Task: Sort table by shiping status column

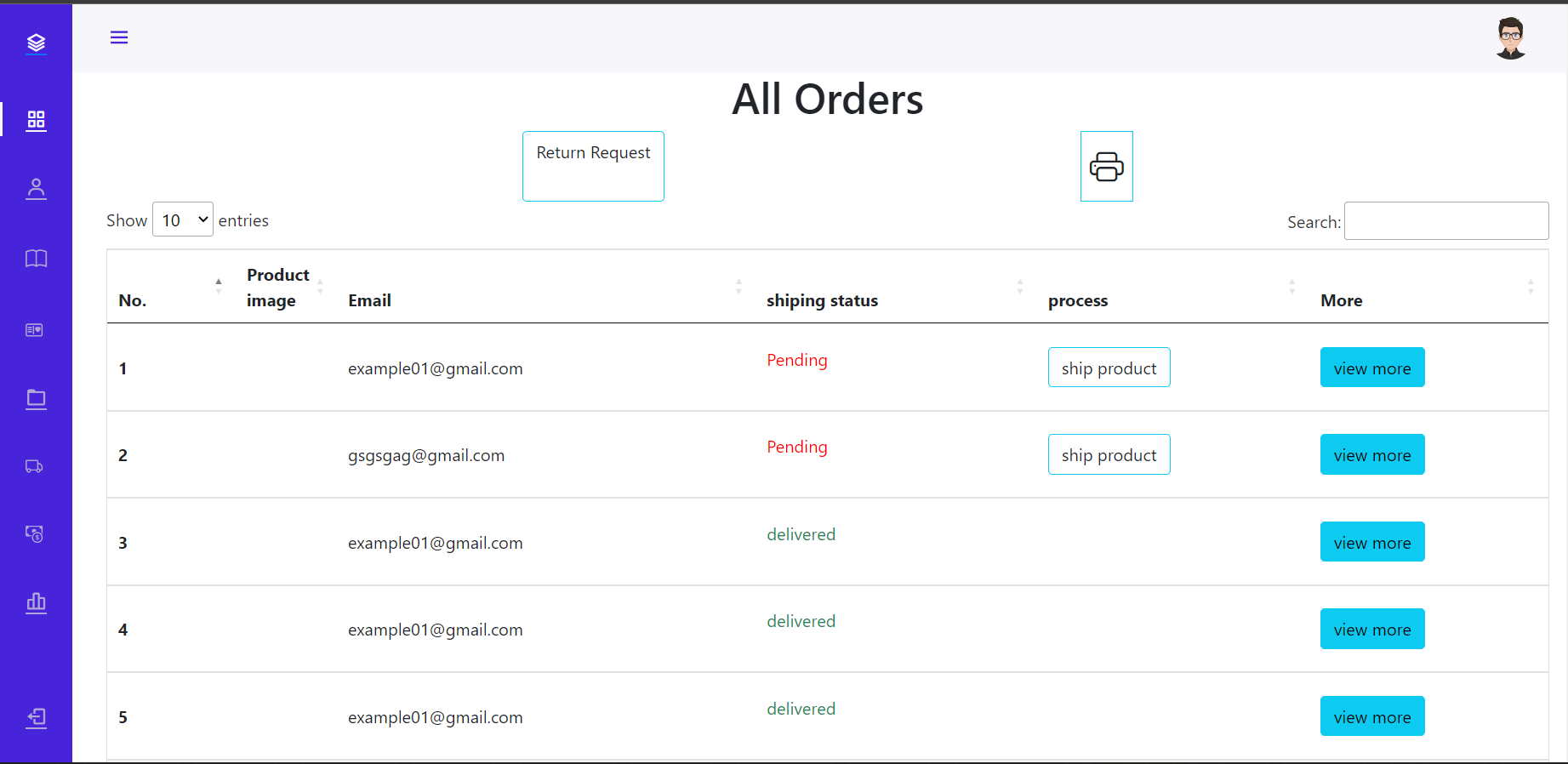Action: (x=895, y=287)
